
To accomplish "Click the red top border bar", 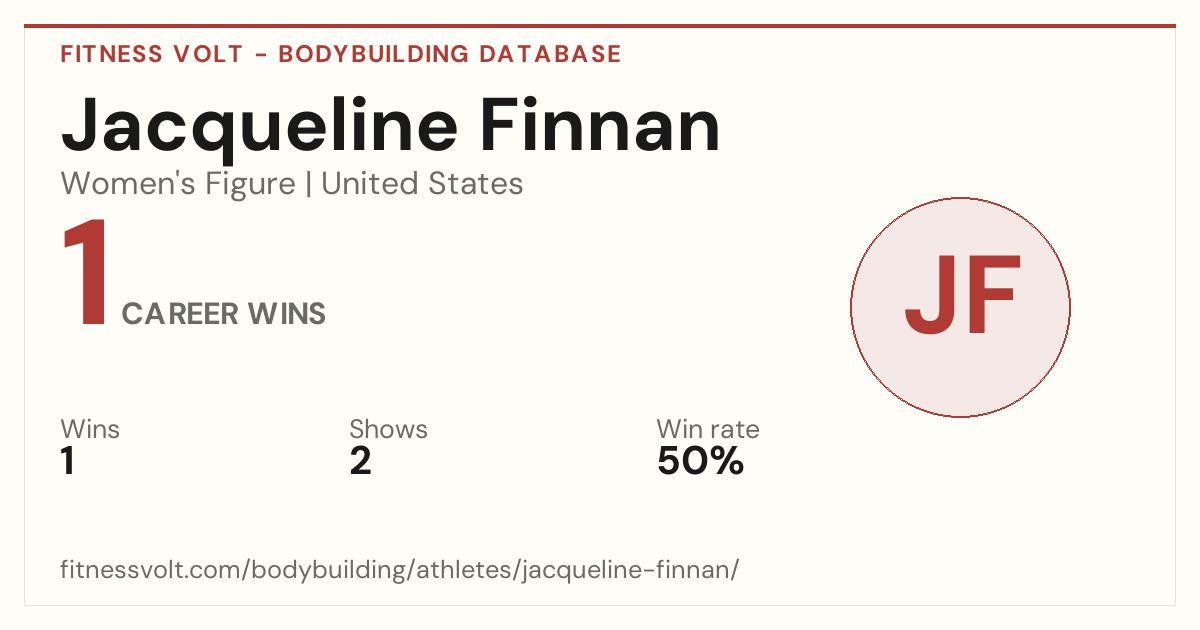I will point(600,26).
